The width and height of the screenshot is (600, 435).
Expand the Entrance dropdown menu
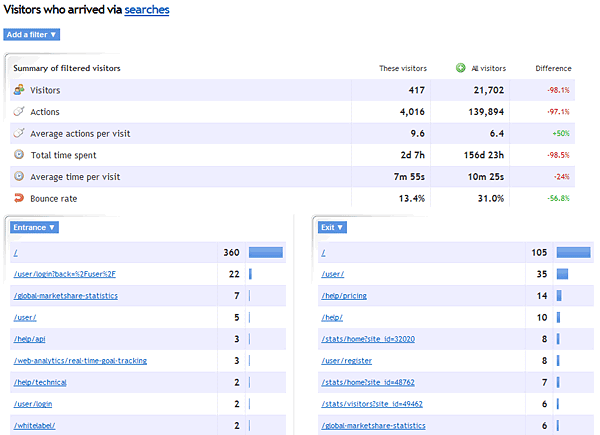pyautogui.click(x=33, y=227)
